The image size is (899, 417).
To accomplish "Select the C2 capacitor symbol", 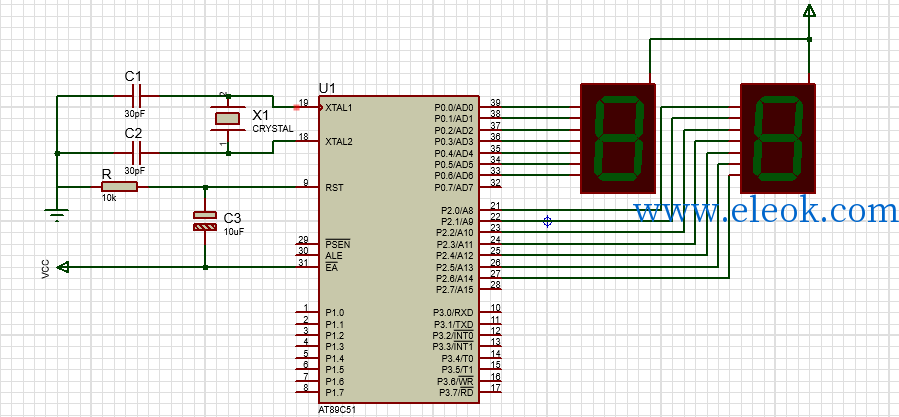I will click(136, 153).
